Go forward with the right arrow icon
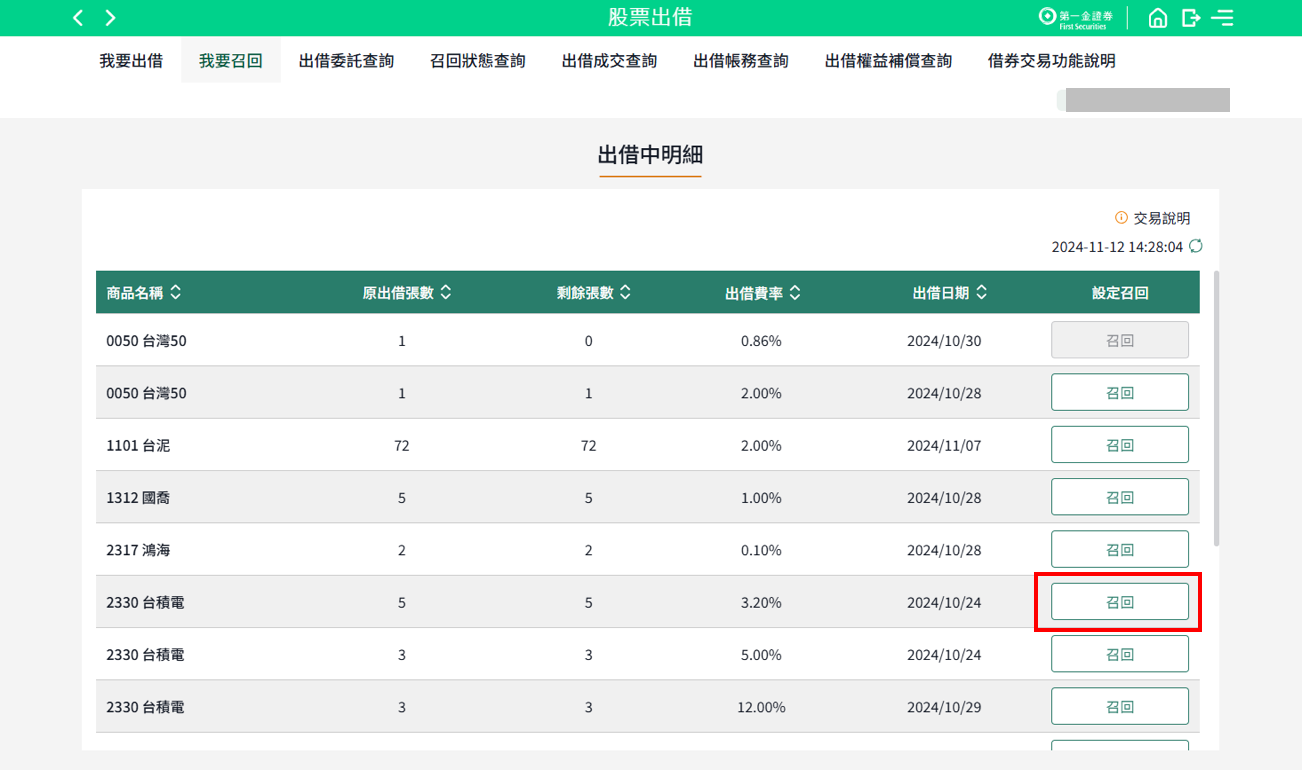Screen dimensions: 1302x770 coord(111,18)
